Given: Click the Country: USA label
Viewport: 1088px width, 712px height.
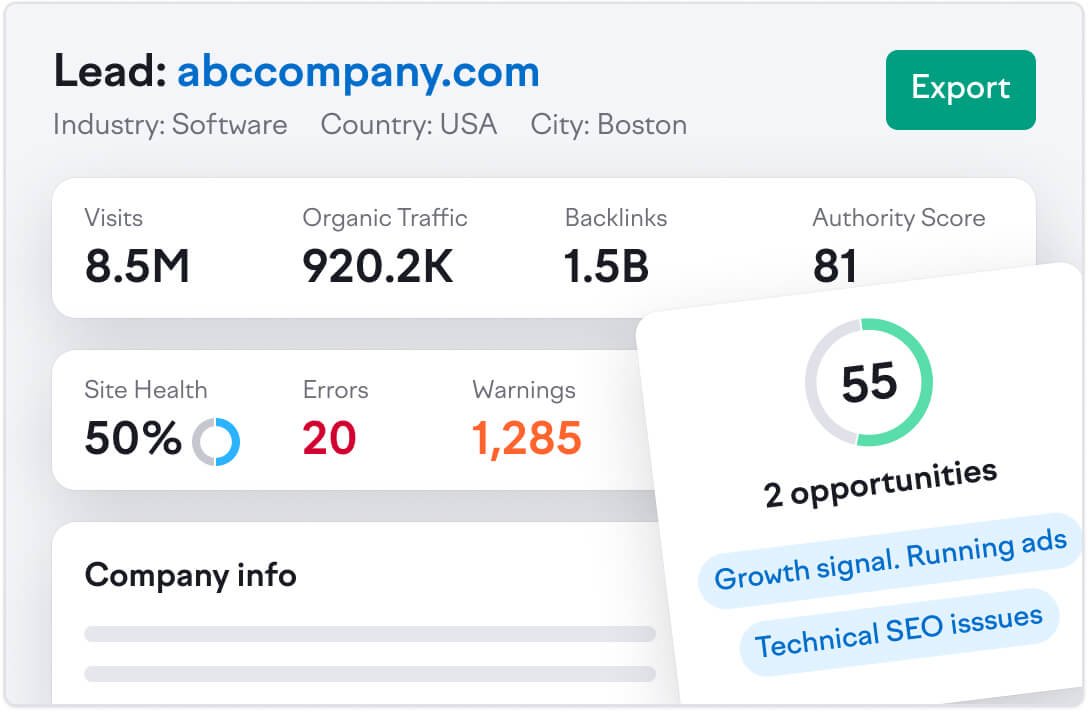Looking at the screenshot, I should pos(408,125).
